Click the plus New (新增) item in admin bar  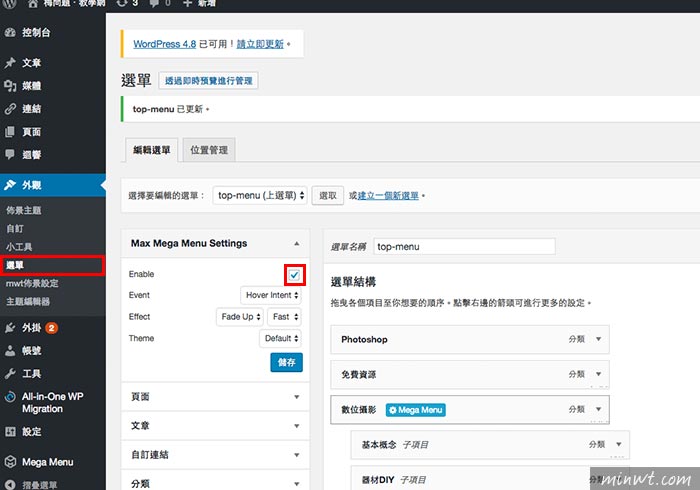tap(199, 4)
